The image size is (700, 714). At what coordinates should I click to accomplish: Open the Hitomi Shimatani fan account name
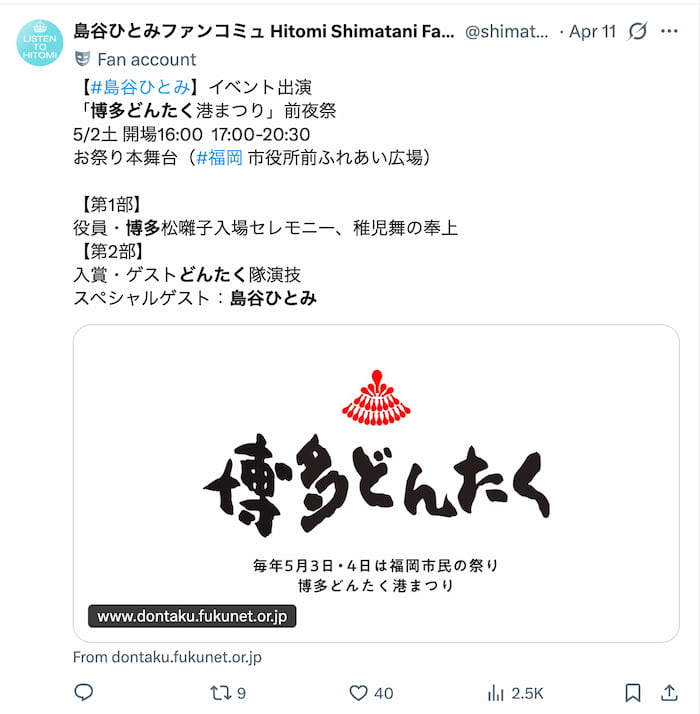[x=264, y=31]
